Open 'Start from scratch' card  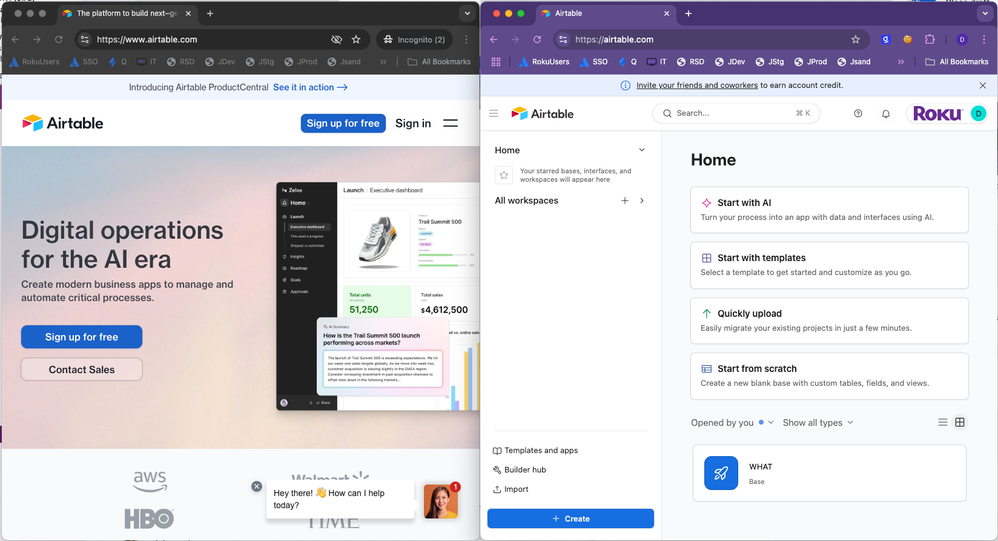829,376
